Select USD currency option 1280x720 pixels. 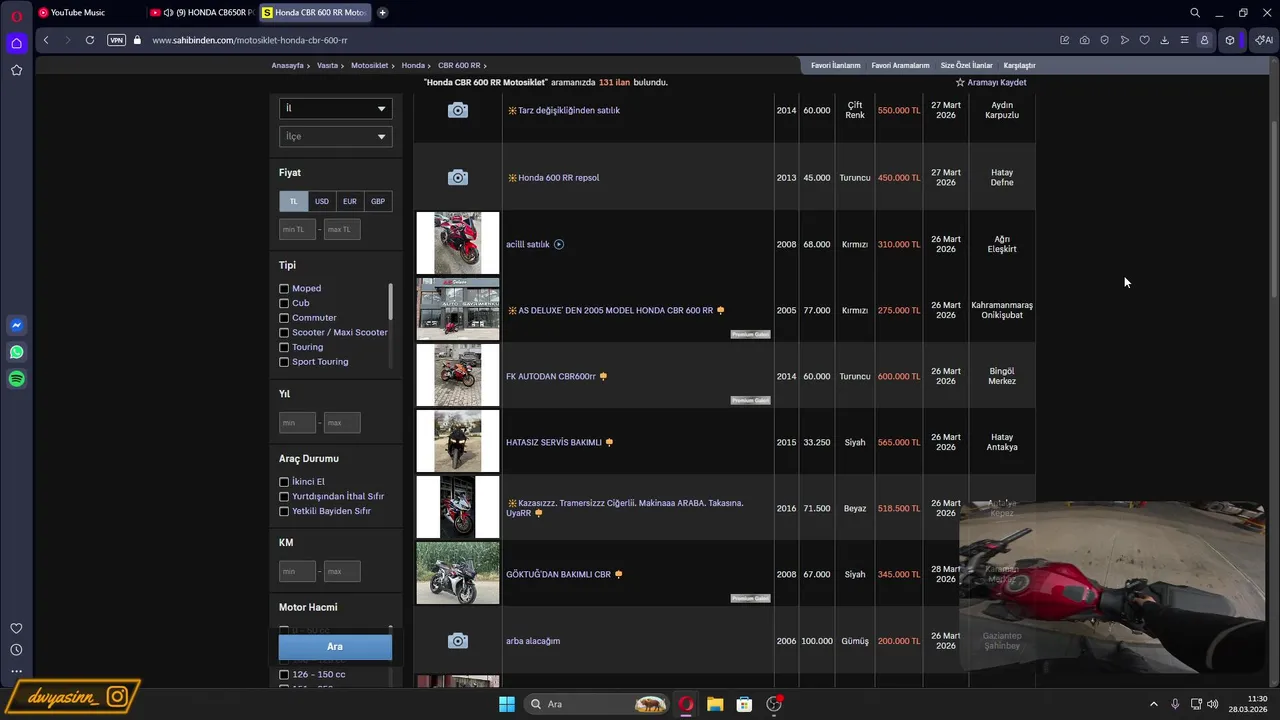tap(322, 201)
